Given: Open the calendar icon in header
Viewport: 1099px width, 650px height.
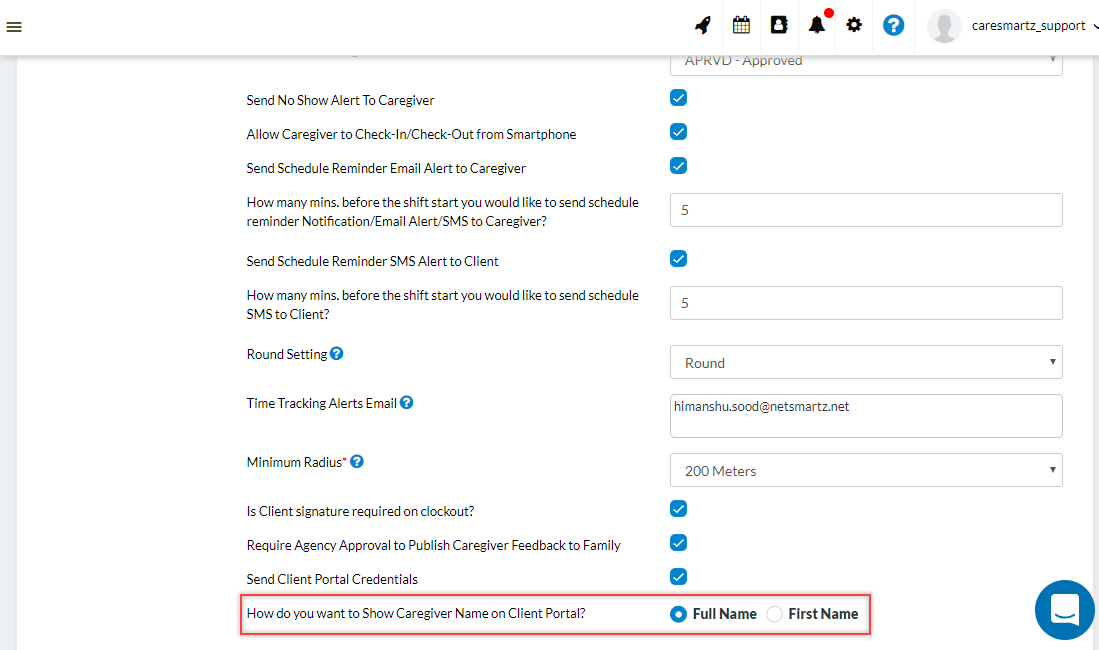Looking at the screenshot, I should (x=741, y=26).
